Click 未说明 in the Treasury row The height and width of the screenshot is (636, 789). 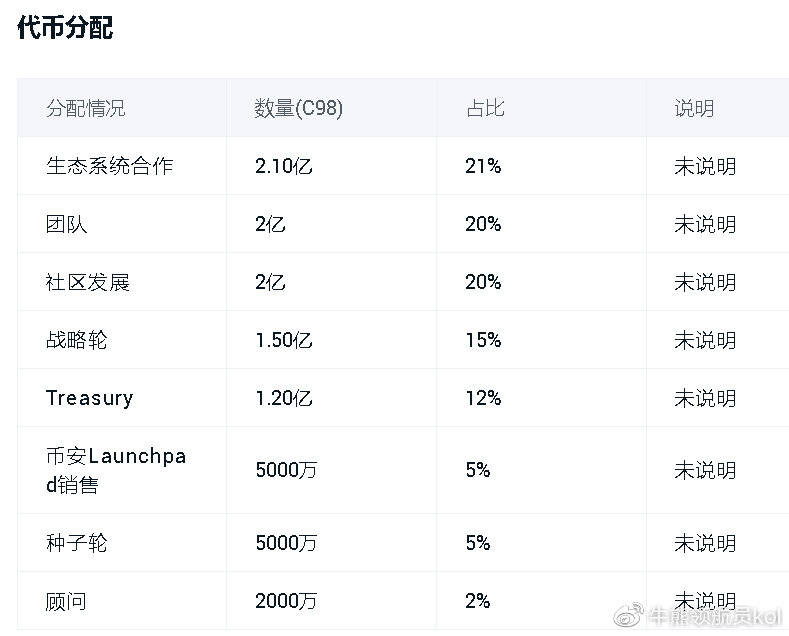705,398
